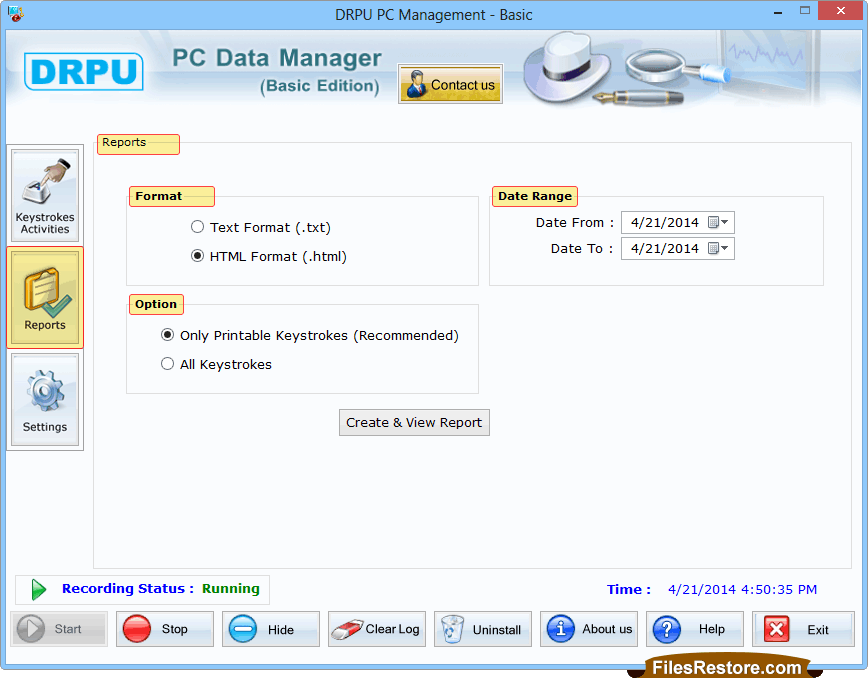
Task: Stop recording with the red Stop button
Action: [164, 629]
